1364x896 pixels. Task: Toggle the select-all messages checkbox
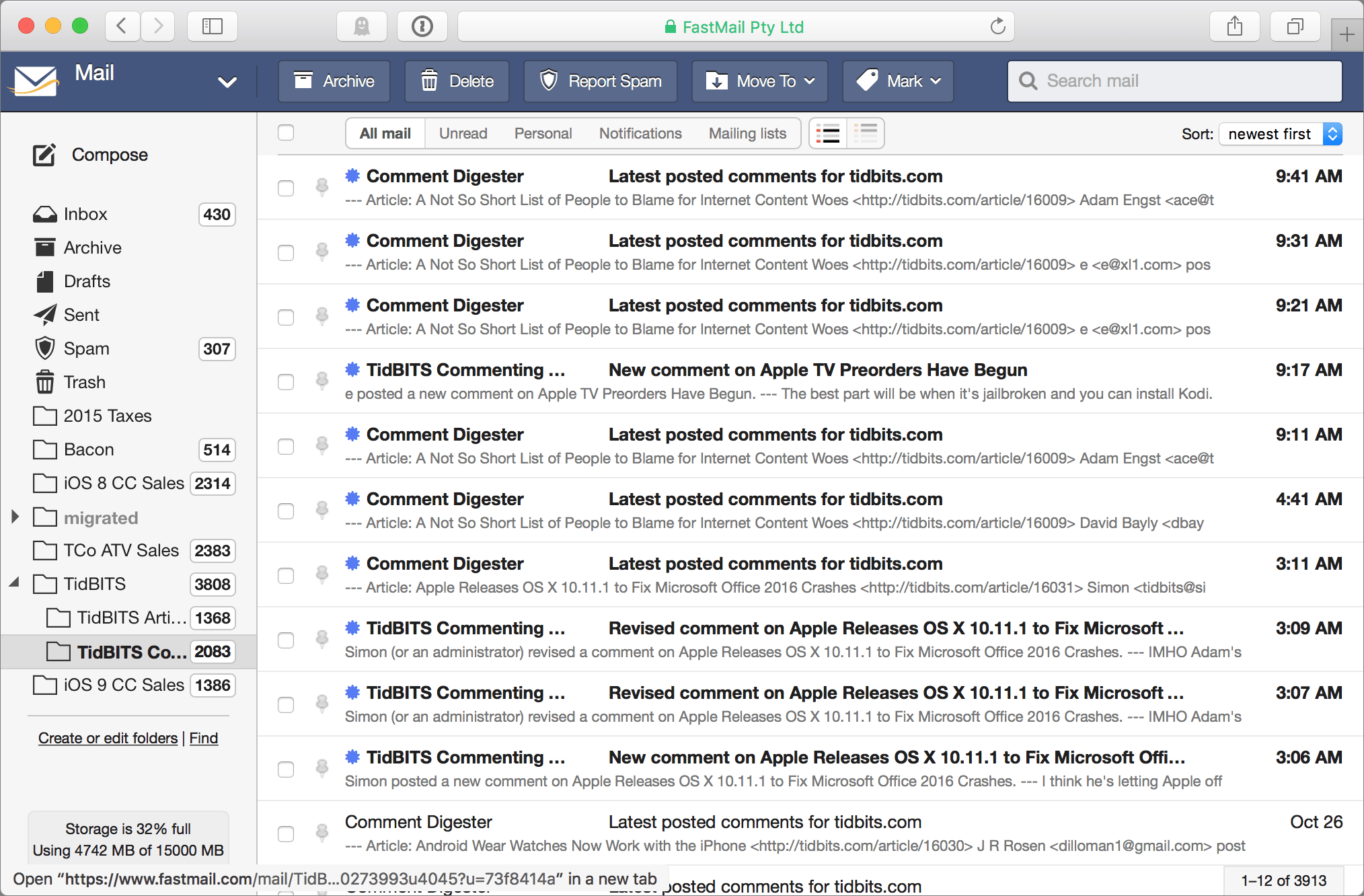pyautogui.click(x=285, y=133)
